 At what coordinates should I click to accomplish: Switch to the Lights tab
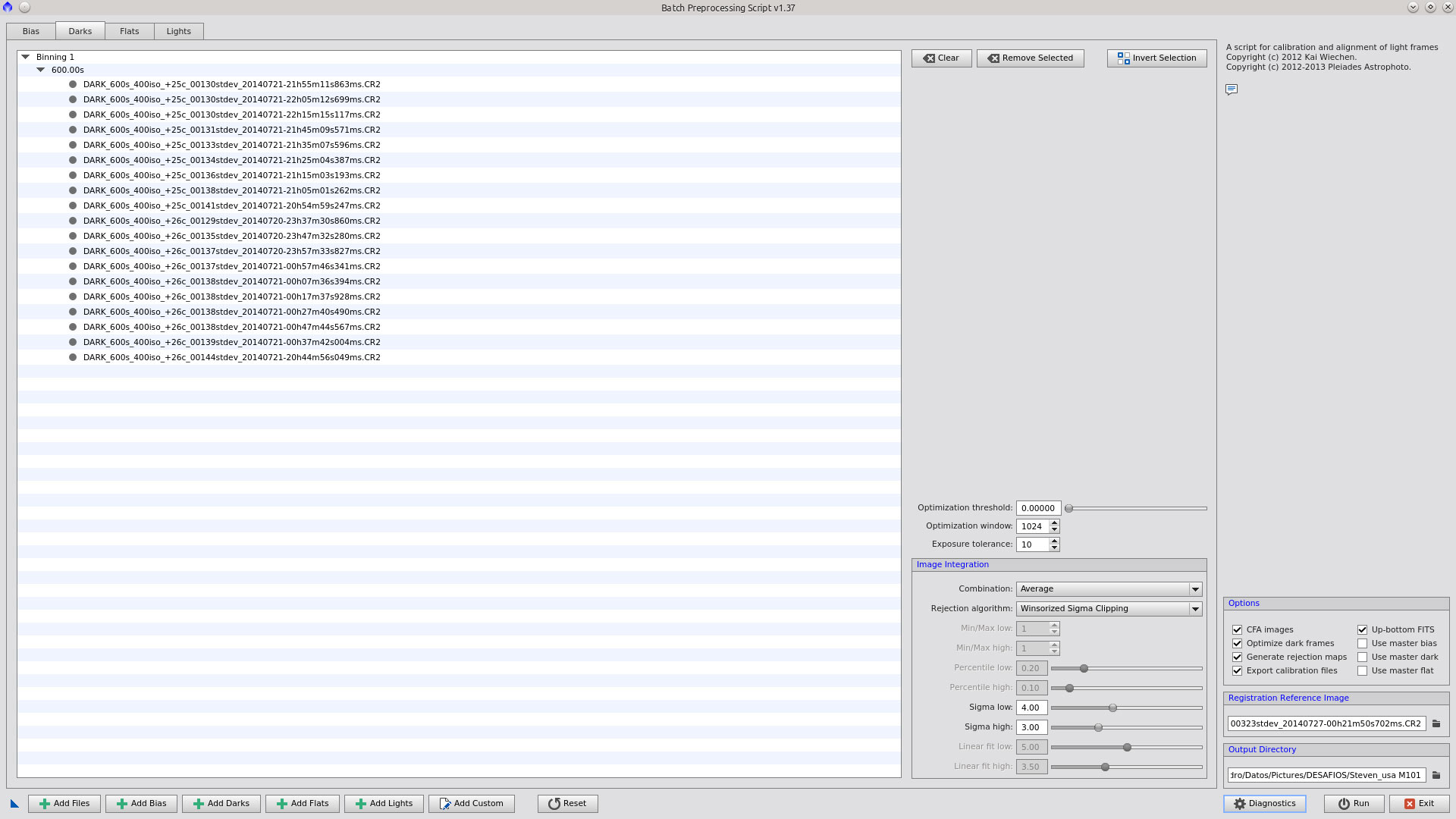tap(179, 31)
